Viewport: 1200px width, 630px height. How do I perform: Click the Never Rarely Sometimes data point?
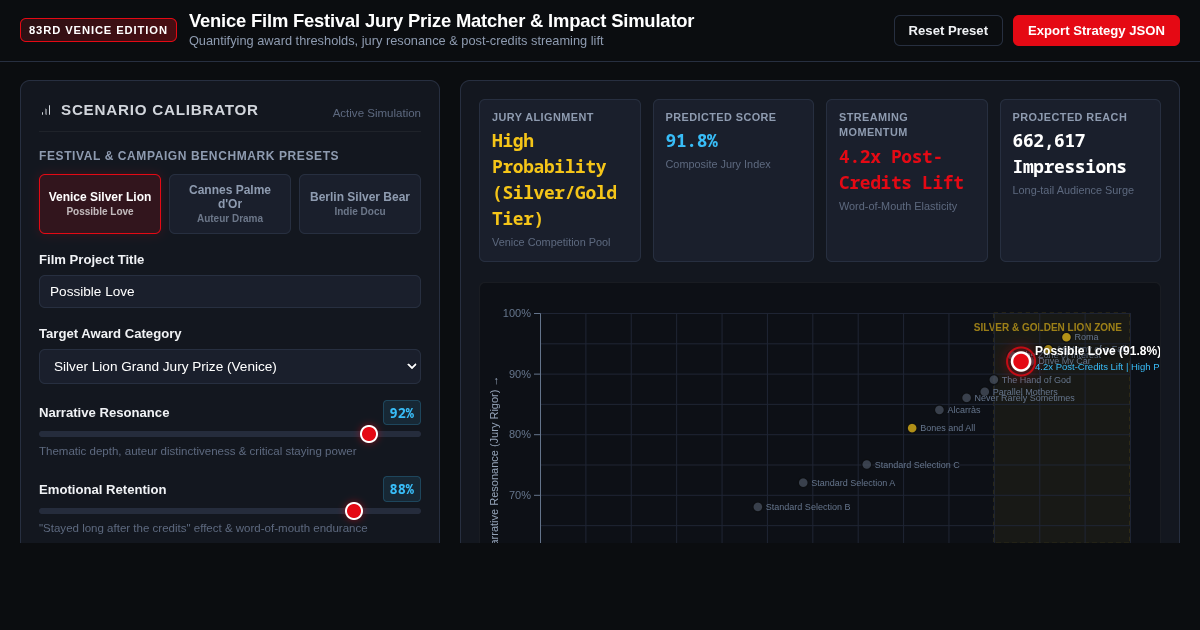[967, 398]
